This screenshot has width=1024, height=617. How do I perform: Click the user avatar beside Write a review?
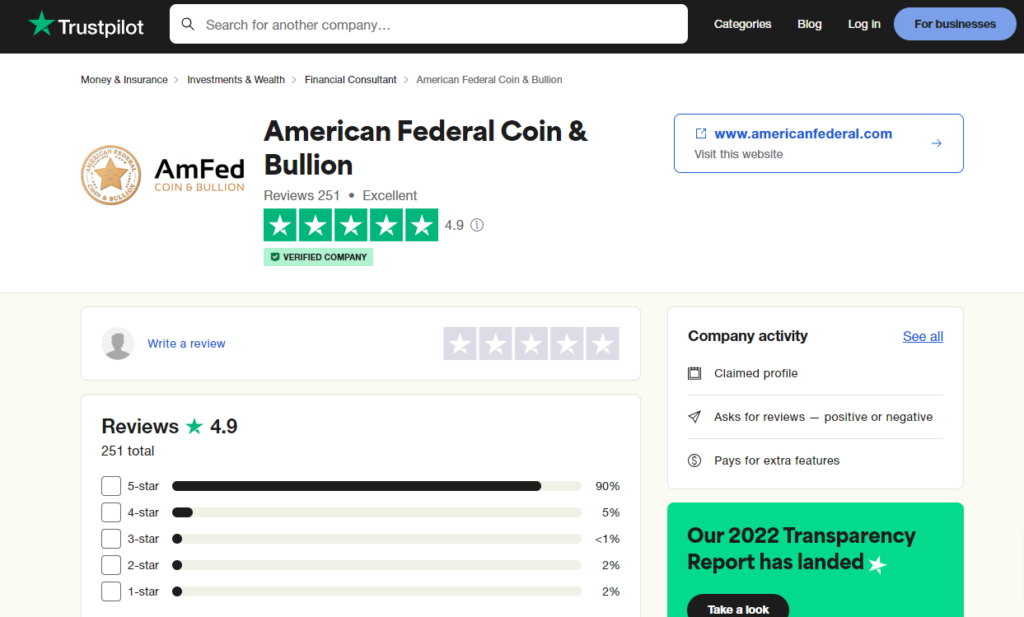tap(118, 343)
